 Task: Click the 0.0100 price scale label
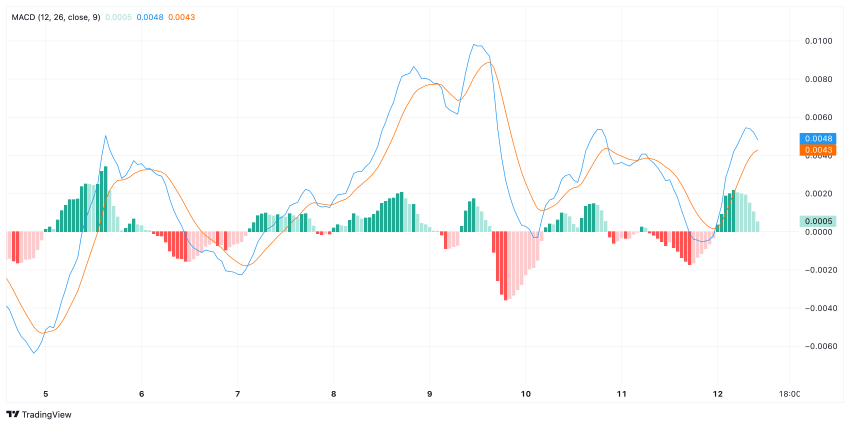(x=819, y=41)
